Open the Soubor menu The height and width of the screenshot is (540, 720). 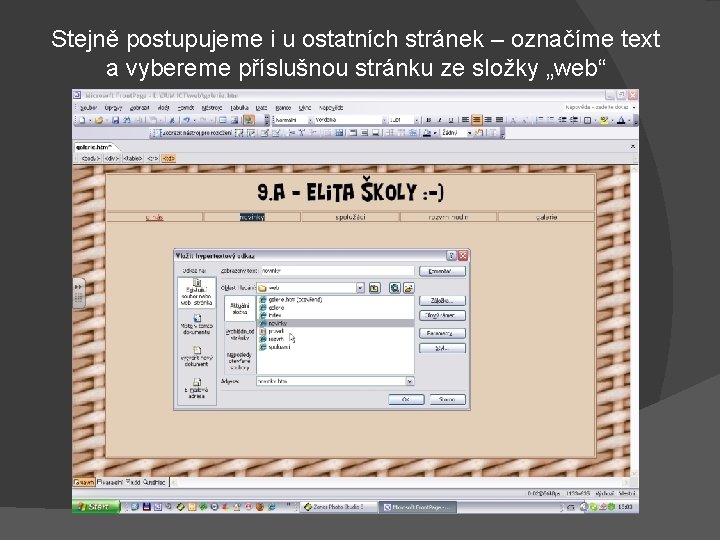pyautogui.click(x=88, y=107)
